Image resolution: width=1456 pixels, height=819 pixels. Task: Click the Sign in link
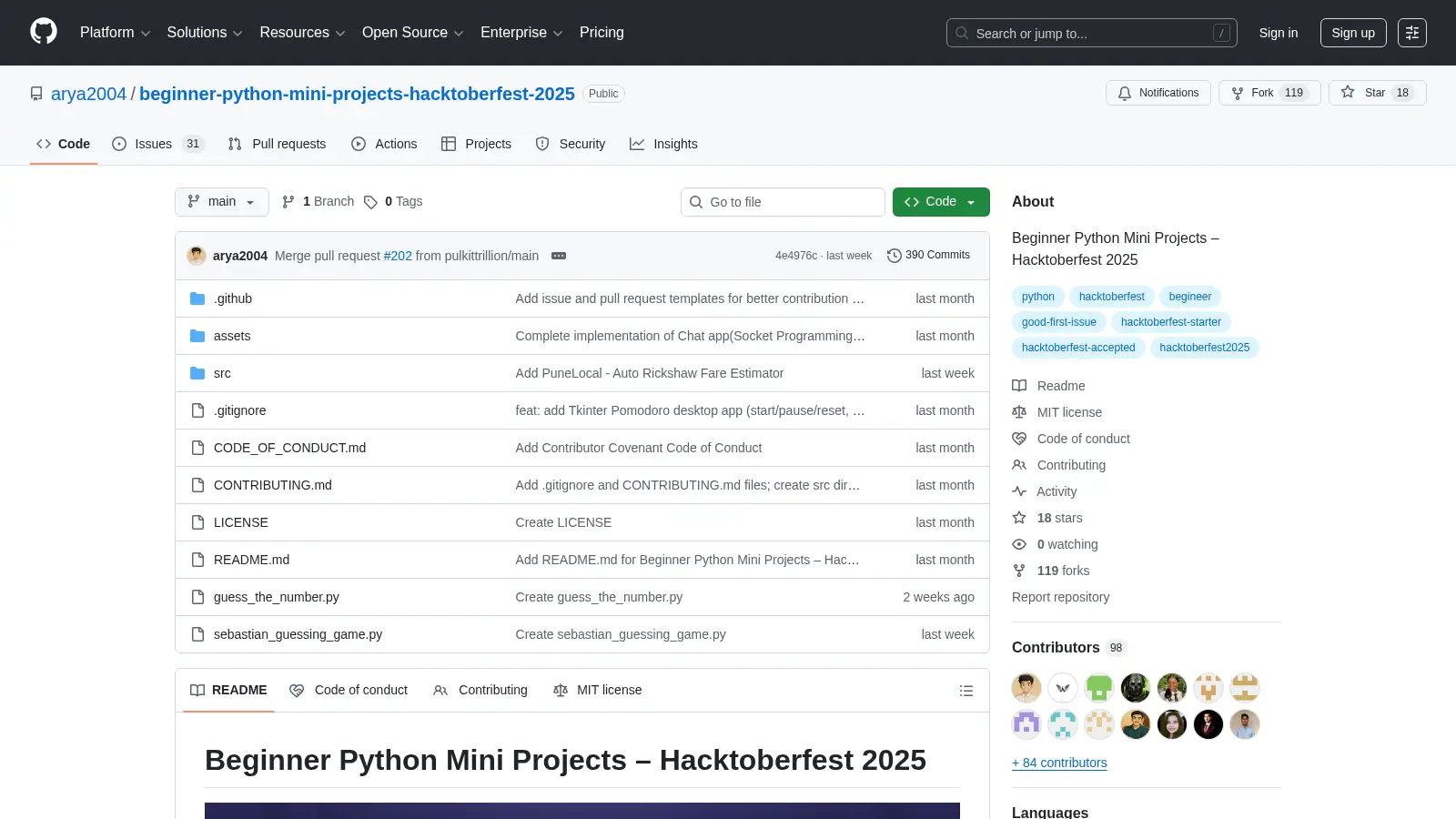click(1279, 33)
